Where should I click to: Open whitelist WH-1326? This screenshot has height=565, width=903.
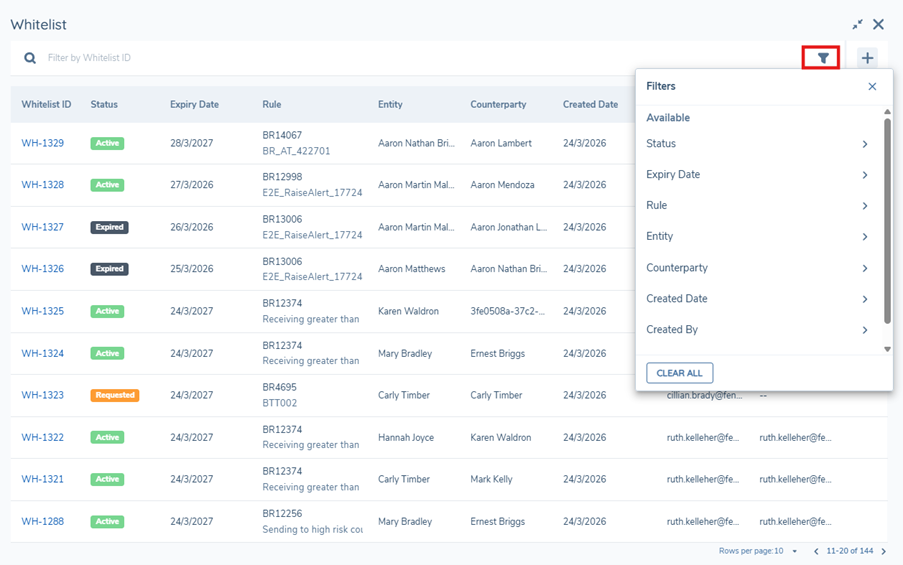click(x=43, y=269)
